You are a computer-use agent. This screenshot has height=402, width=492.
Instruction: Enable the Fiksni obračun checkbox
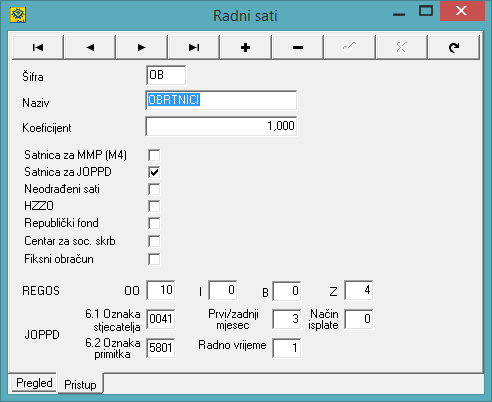pos(154,259)
